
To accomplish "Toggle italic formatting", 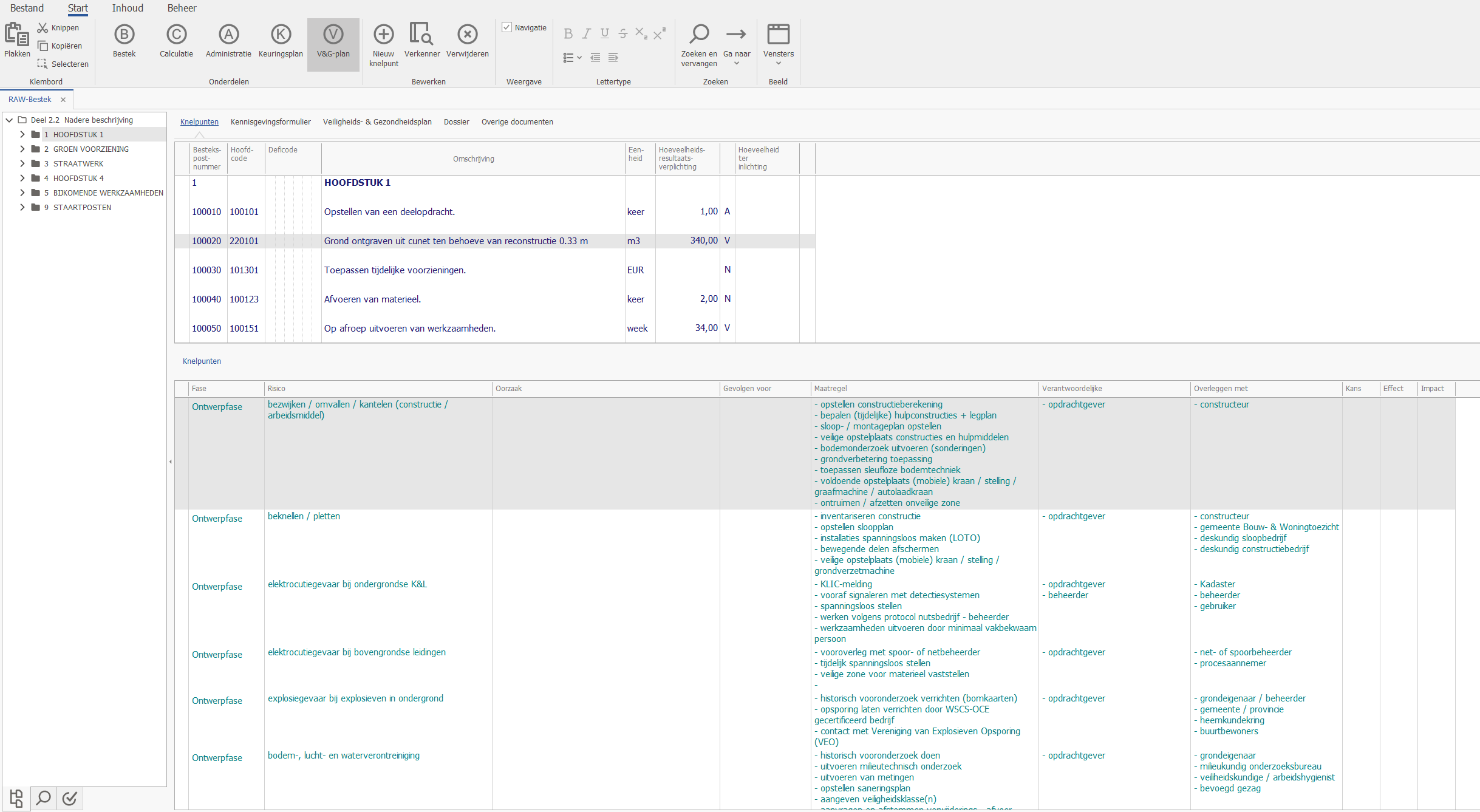I will coord(586,34).
